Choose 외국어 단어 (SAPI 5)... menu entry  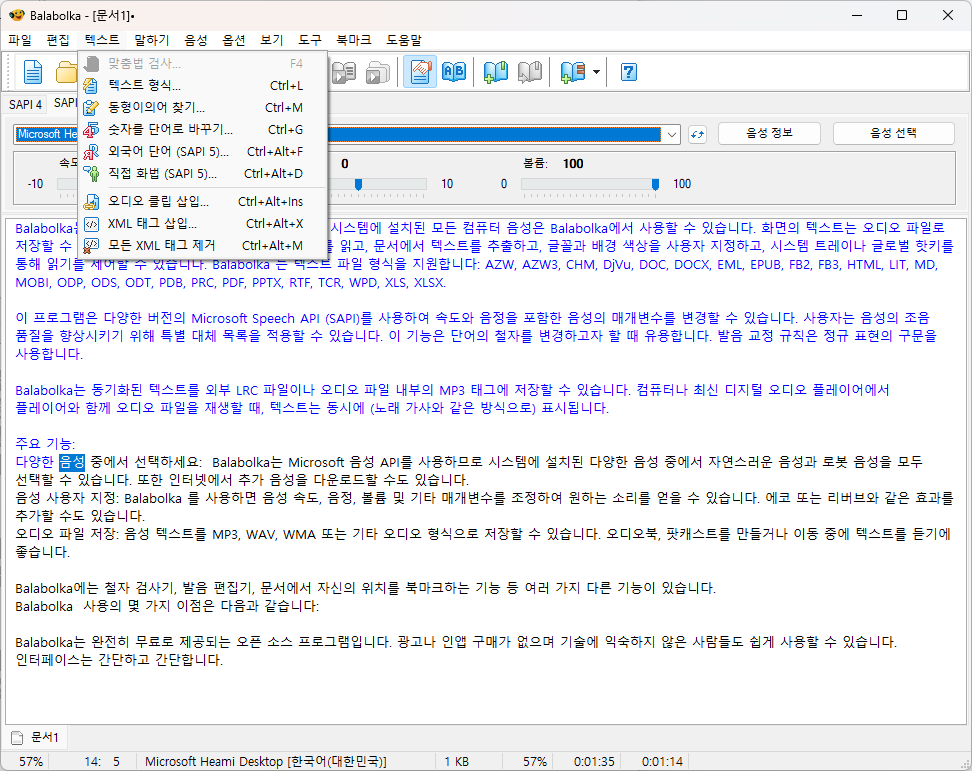(203, 151)
